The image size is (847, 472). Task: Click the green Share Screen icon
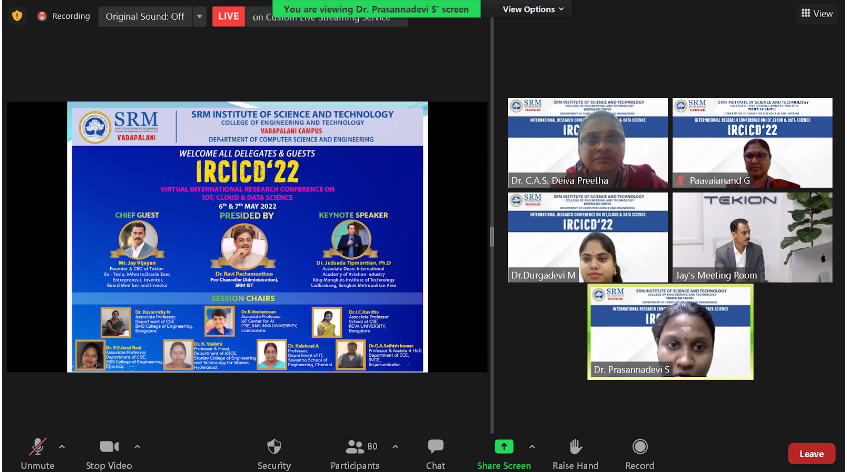[504, 447]
